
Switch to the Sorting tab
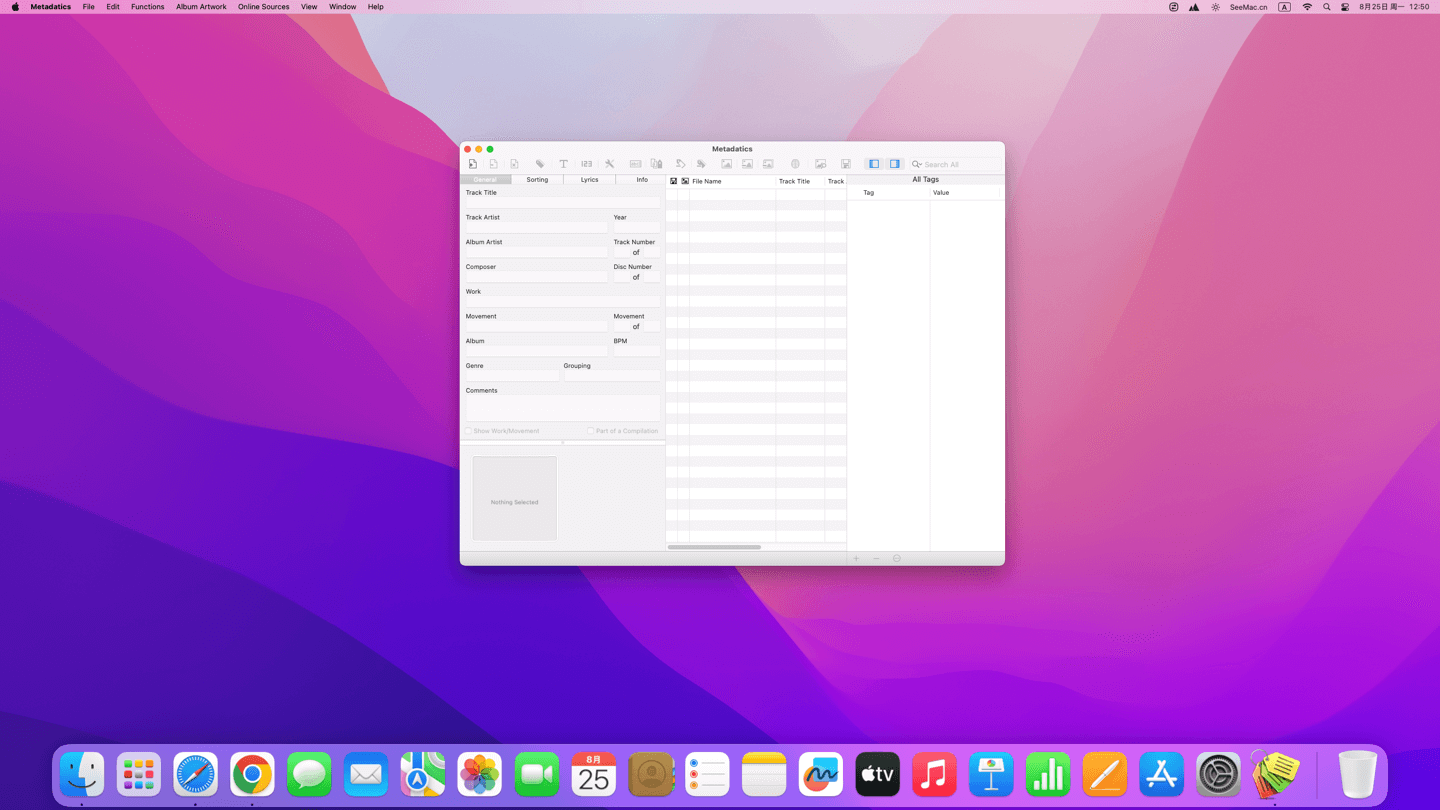[x=537, y=180]
